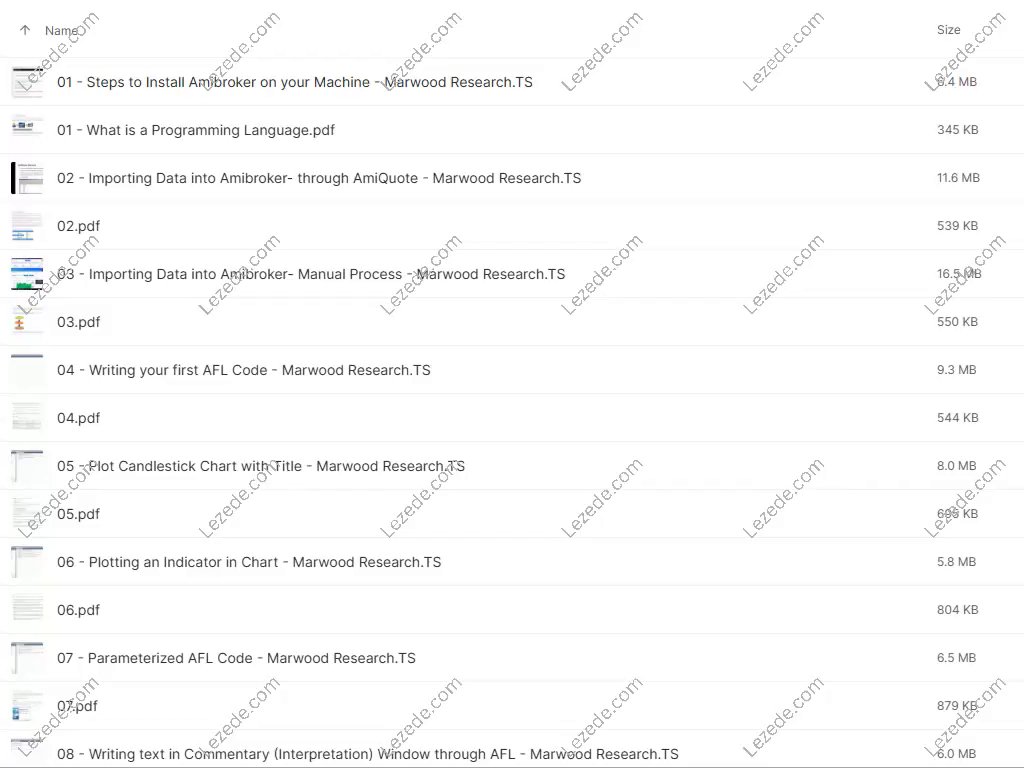Click the 804 KB size value
The image size is (1024, 768).
coord(957,610)
